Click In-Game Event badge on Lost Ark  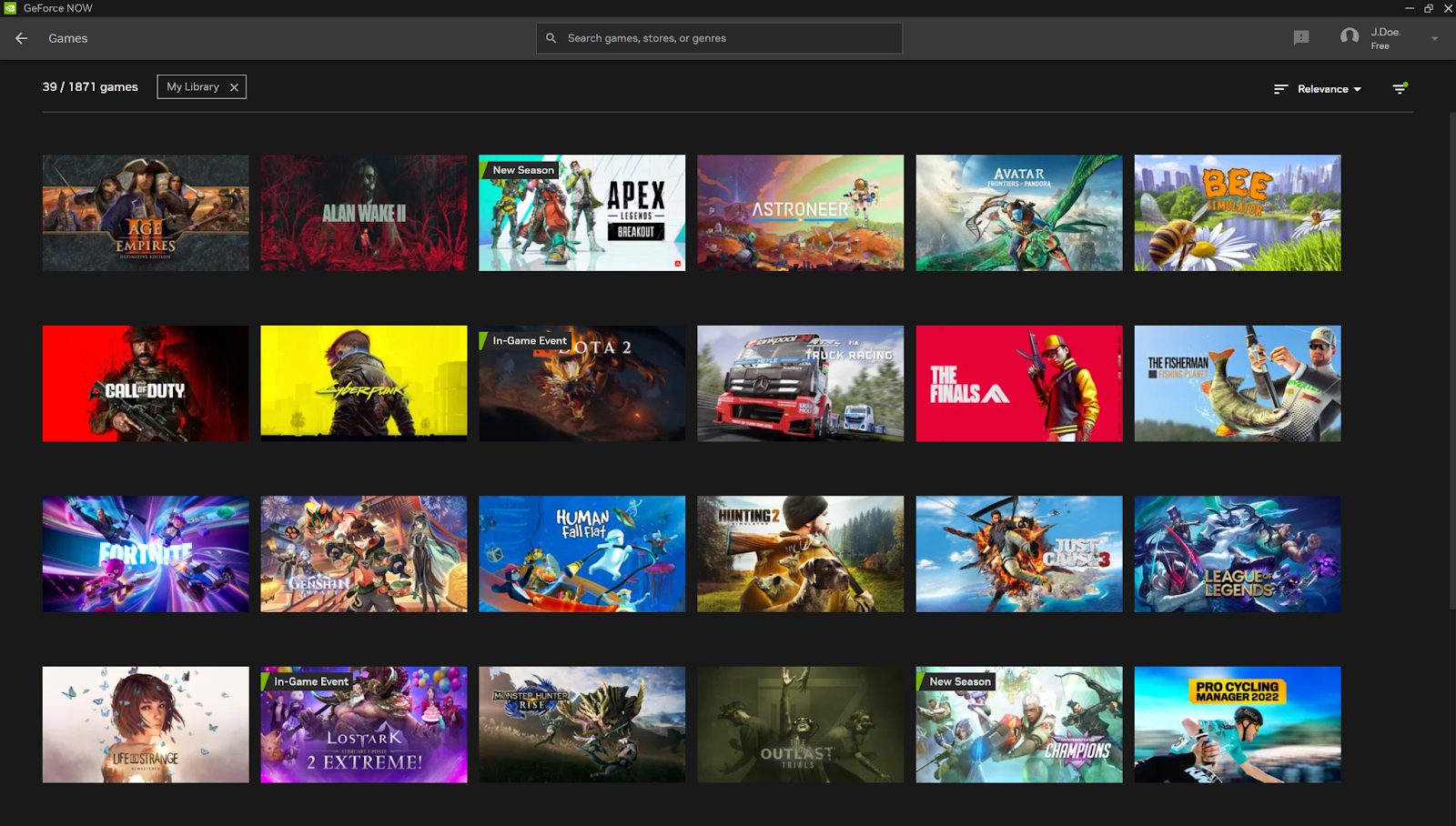[x=308, y=681]
